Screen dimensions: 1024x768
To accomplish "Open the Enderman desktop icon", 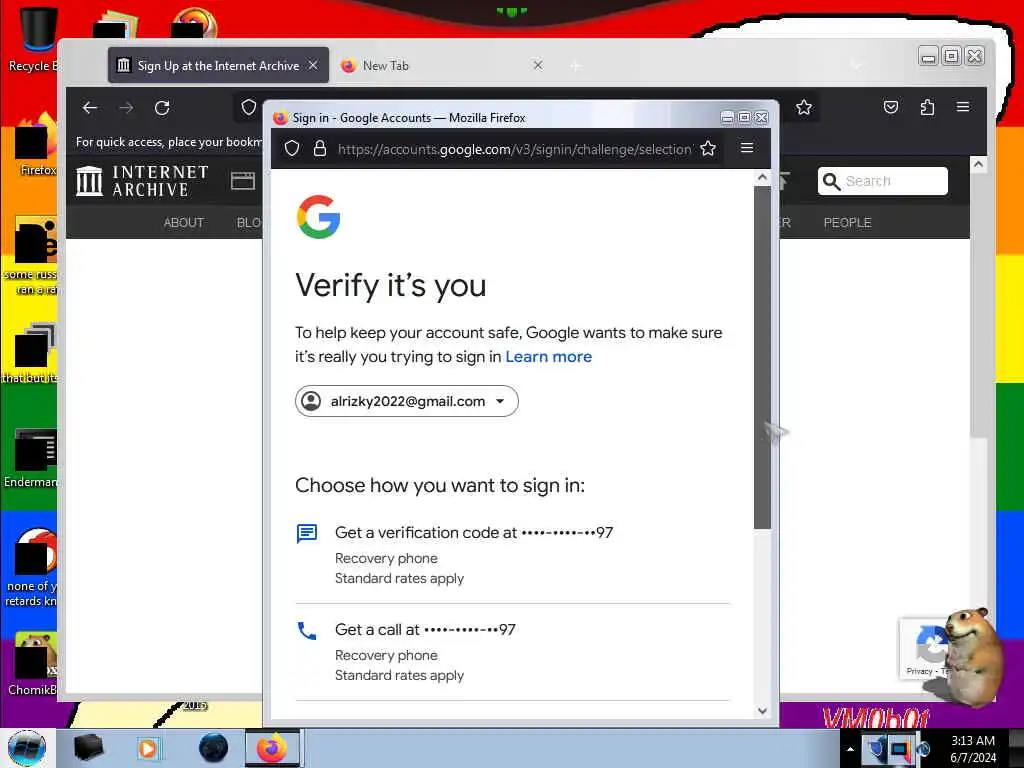I will pyautogui.click(x=33, y=457).
